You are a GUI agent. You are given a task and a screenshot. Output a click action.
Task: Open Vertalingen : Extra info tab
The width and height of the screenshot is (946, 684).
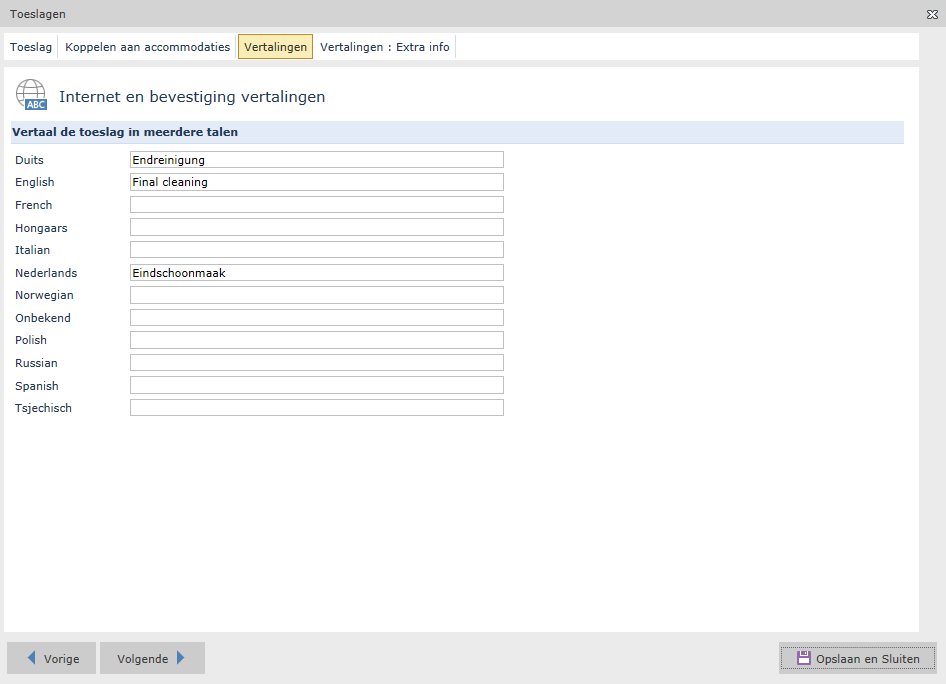(385, 47)
